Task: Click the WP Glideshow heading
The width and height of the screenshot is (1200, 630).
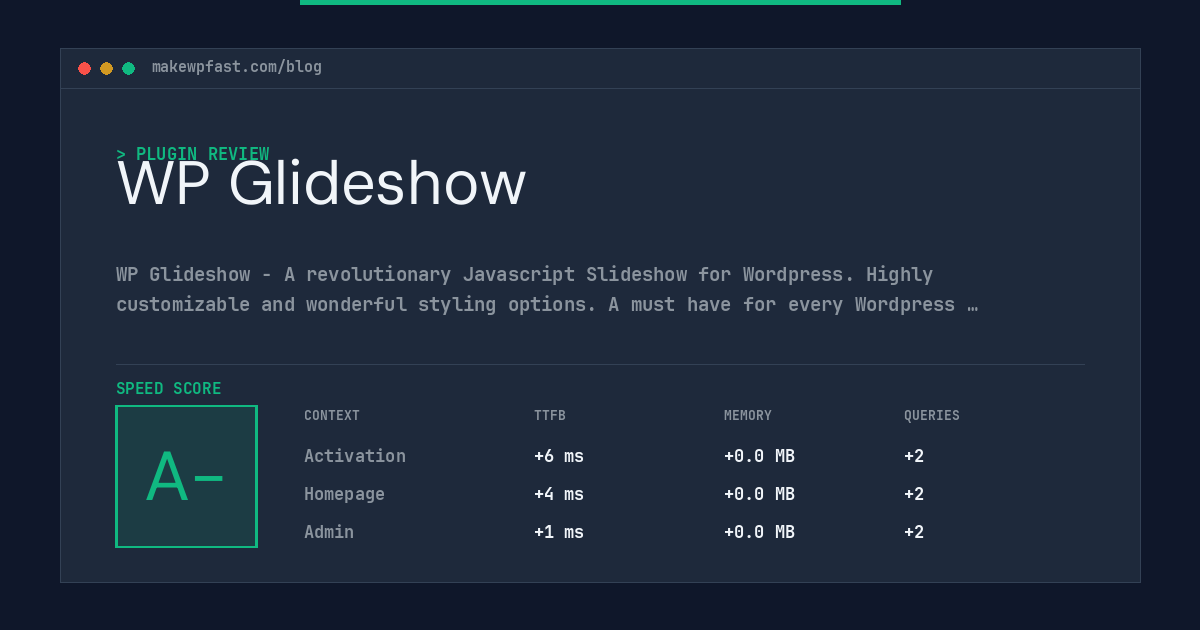Action: tap(321, 184)
